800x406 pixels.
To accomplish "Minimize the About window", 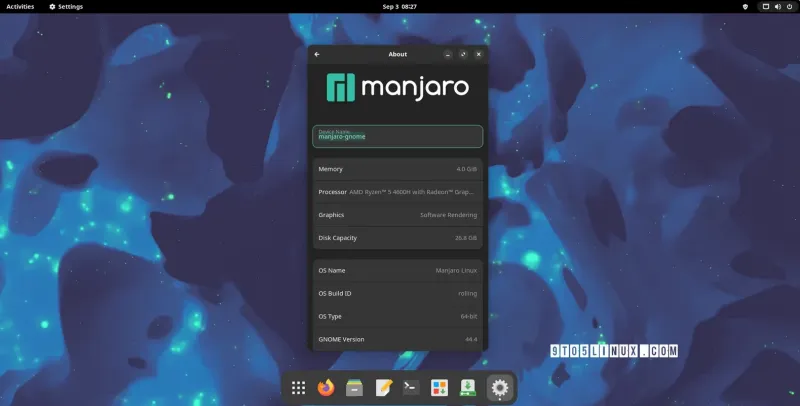I will tap(448, 54).
